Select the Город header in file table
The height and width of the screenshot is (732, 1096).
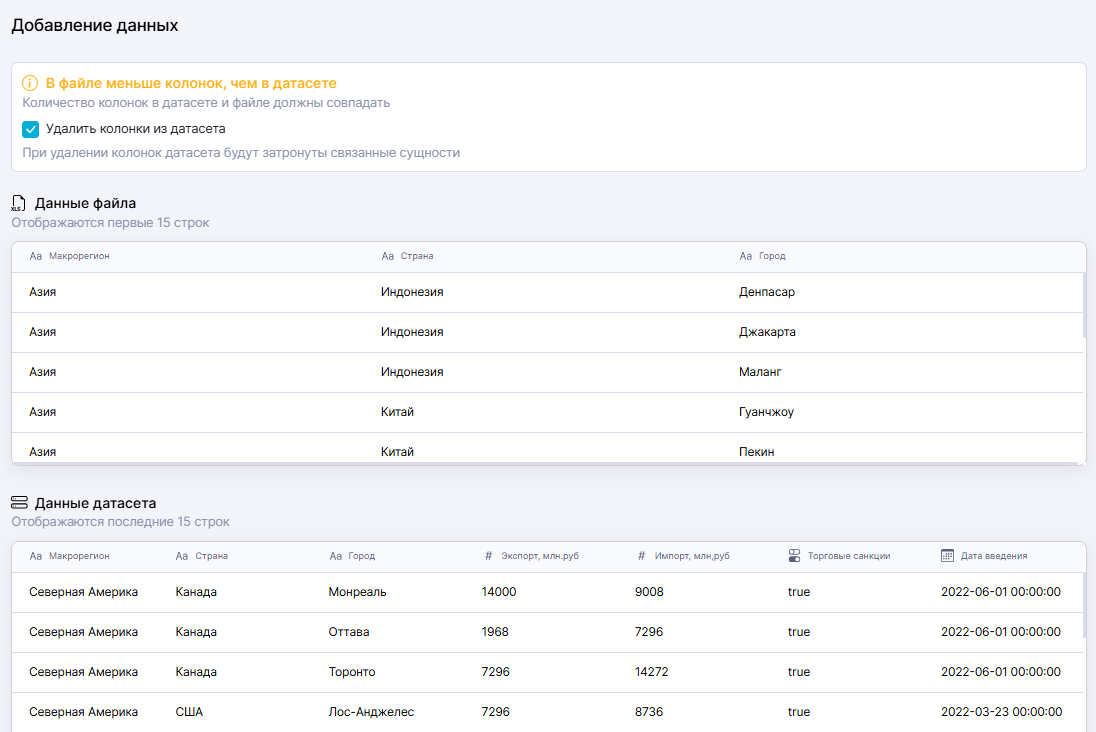point(772,256)
